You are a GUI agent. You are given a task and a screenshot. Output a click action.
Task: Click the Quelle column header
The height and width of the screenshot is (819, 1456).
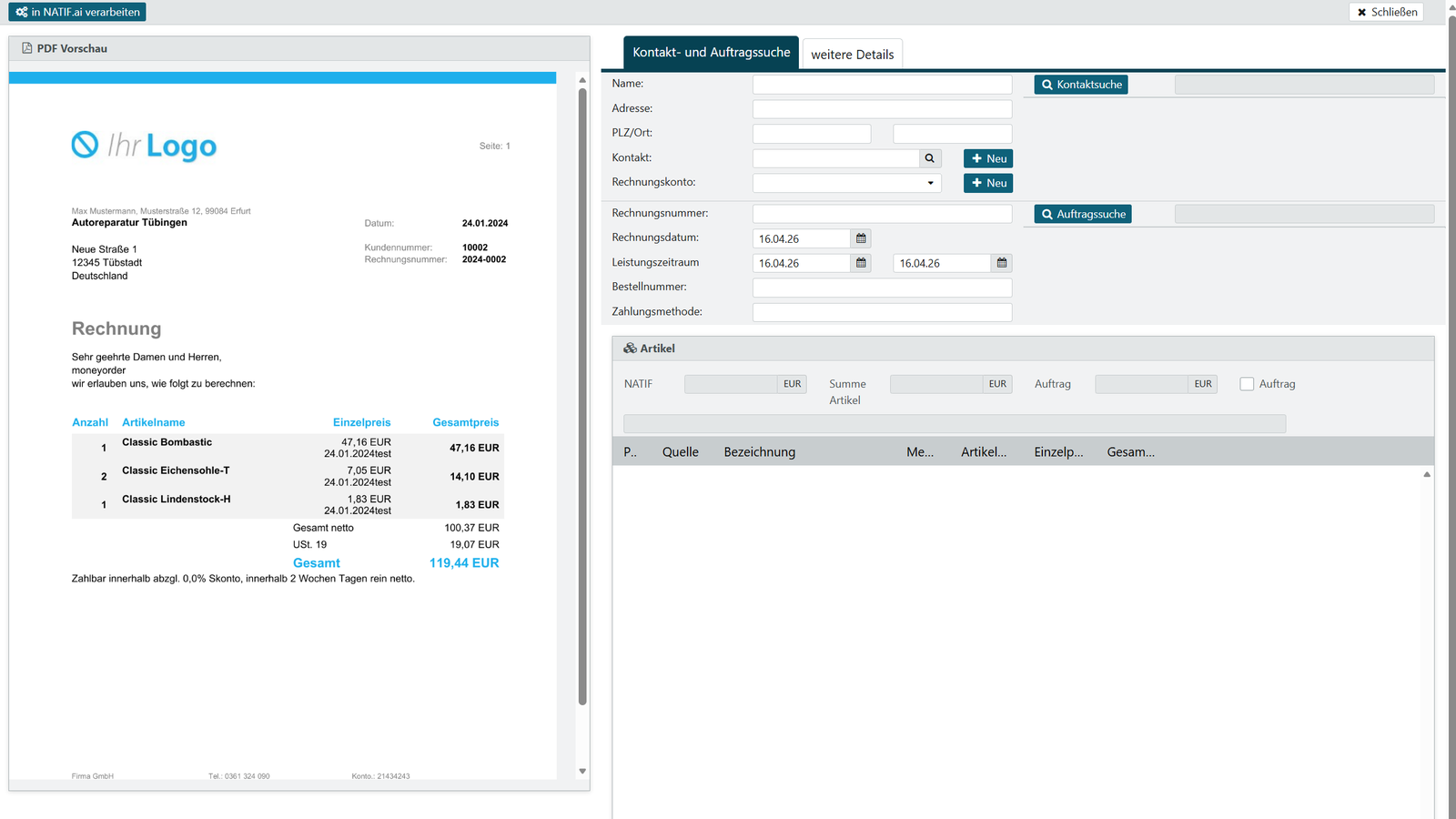point(680,452)
